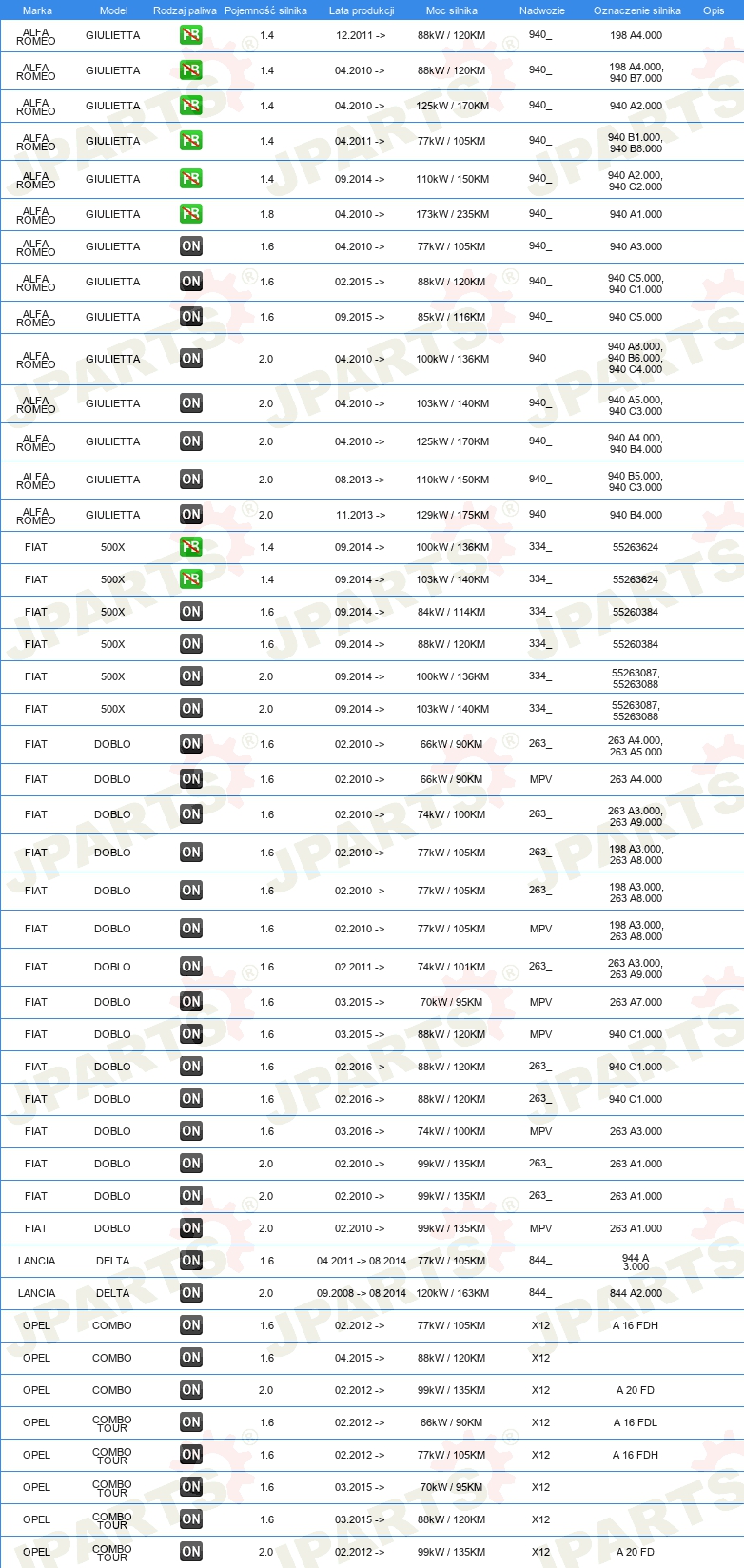Click the Nadwozie column header
This screenshot has height=1568, width=744.
click(542, 10)
